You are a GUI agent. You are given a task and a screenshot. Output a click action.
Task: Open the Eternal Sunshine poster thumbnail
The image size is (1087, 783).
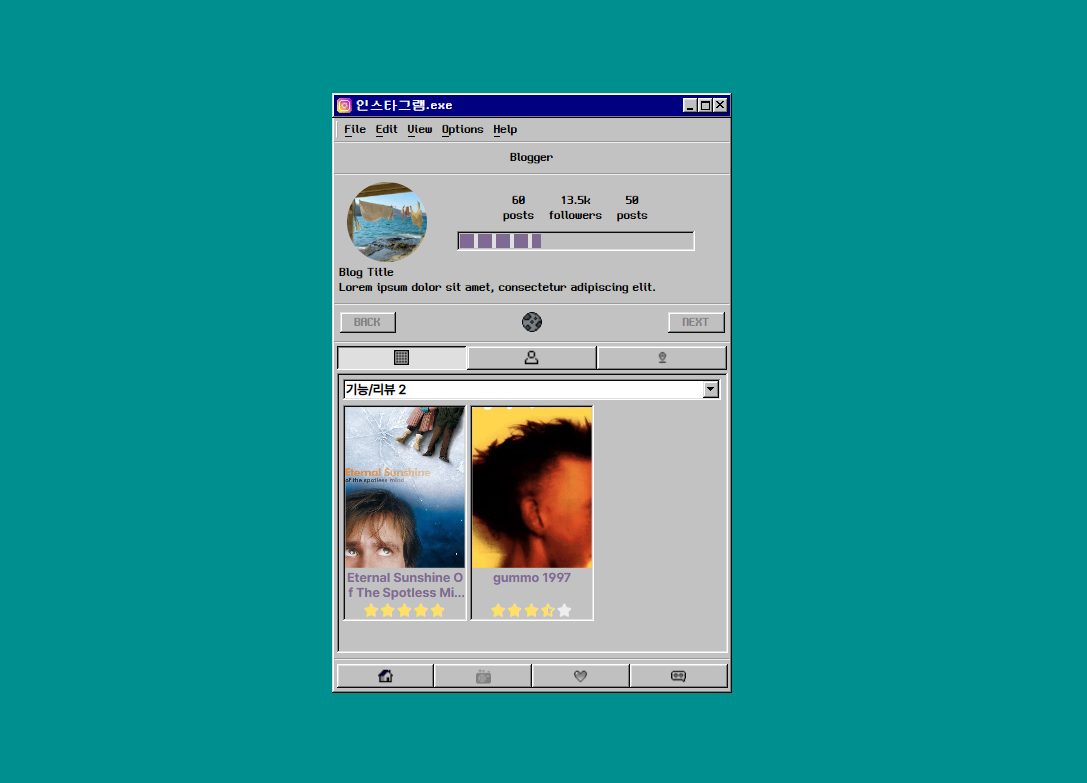406,488
